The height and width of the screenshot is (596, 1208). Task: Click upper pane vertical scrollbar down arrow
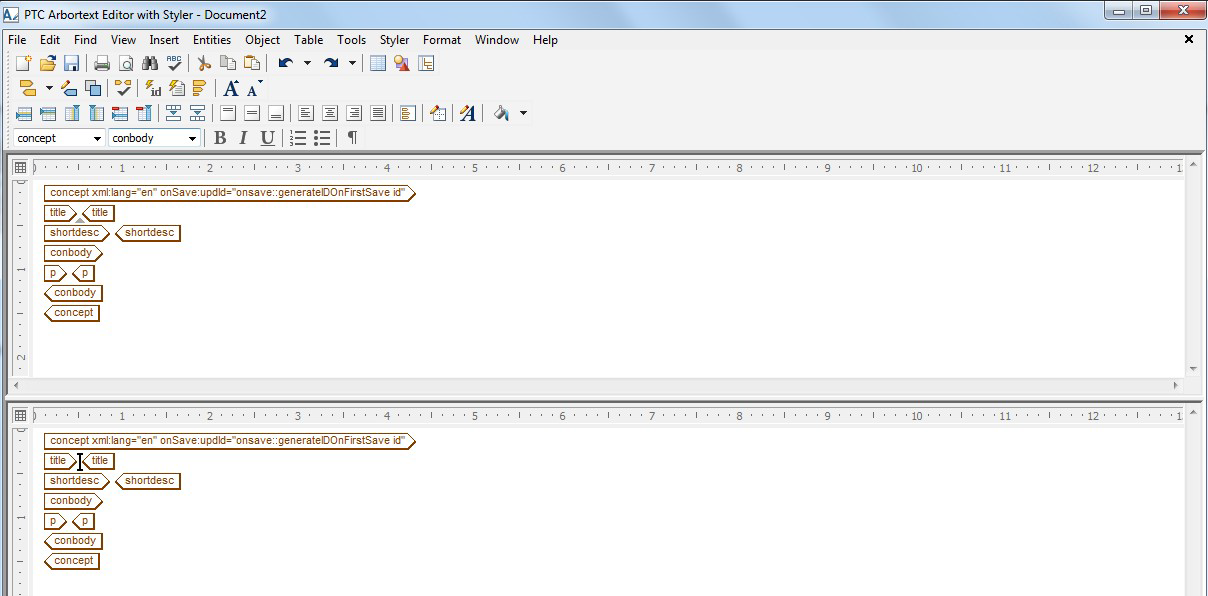point(1193,368)
